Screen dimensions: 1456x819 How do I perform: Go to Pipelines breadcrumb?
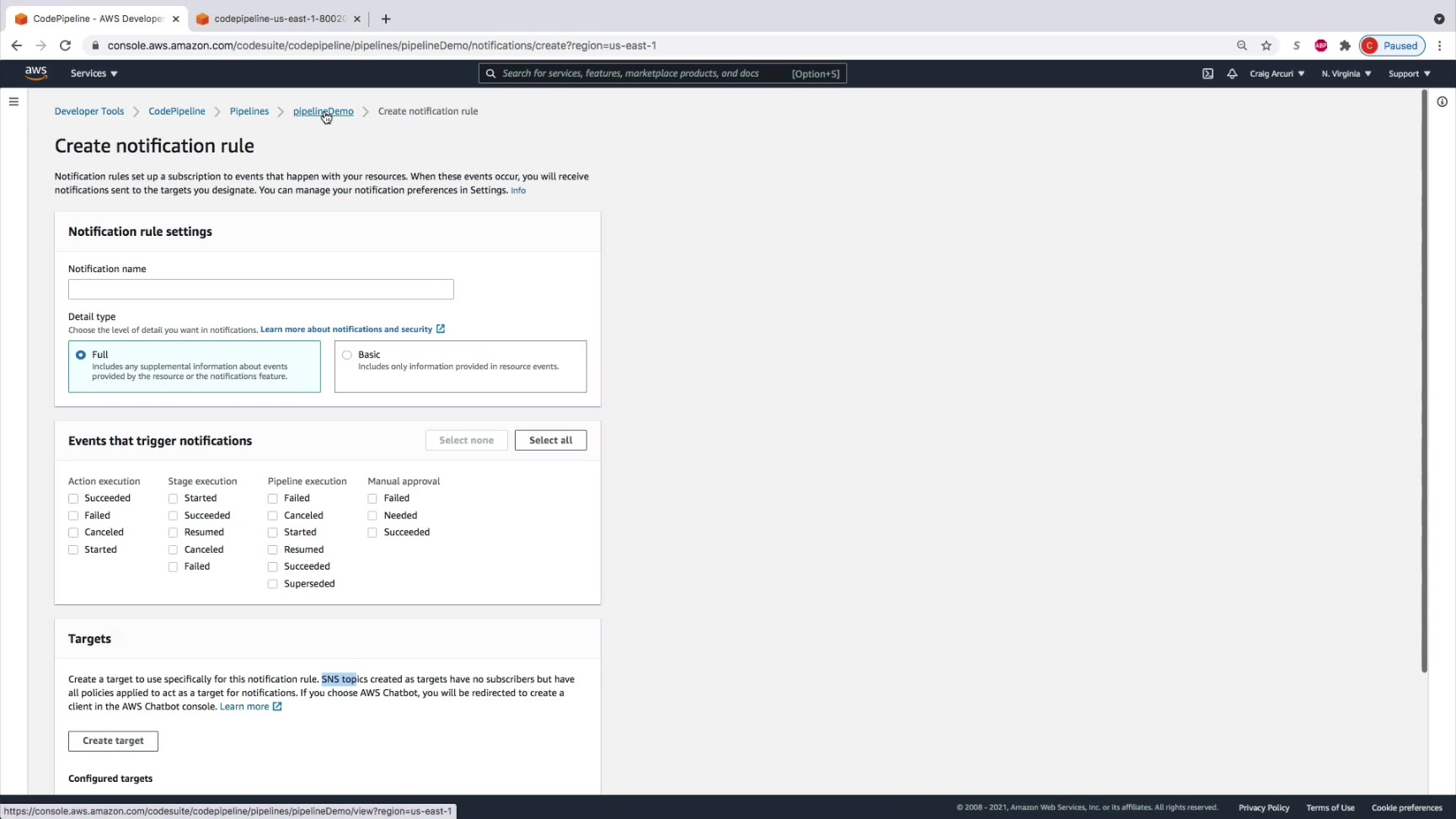click(249, 111)
